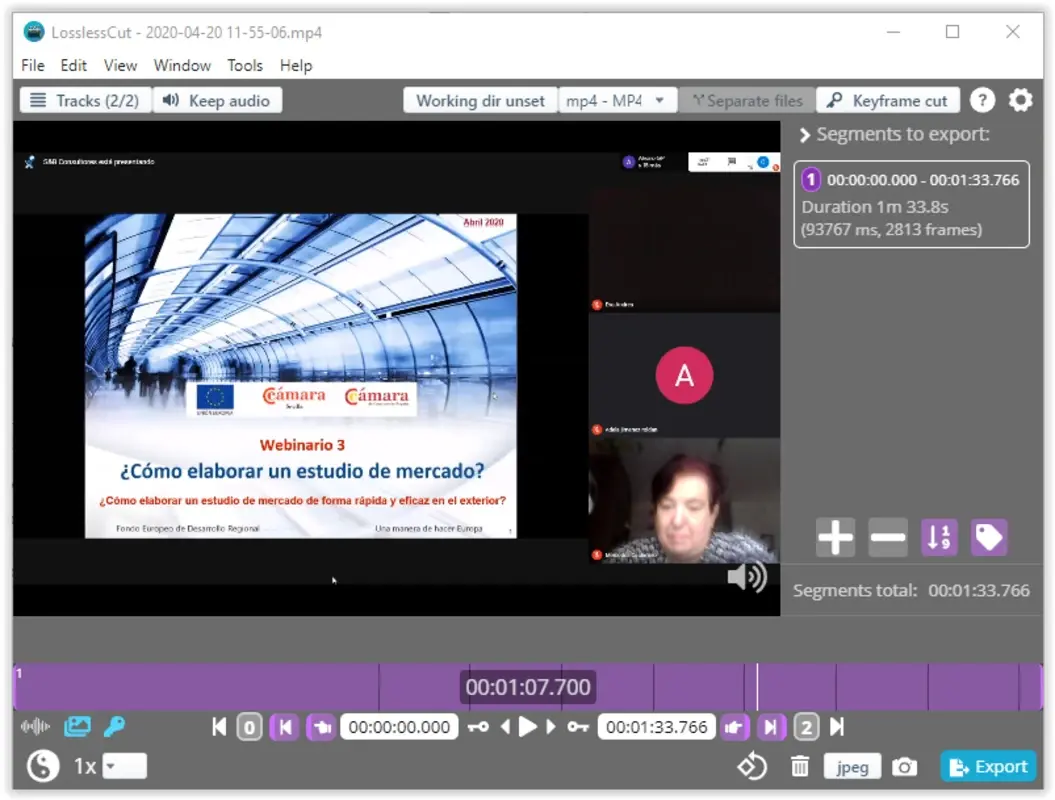Sort segments using the 1-9 sort icon
1055x800 pixels.
pos(938,537)
